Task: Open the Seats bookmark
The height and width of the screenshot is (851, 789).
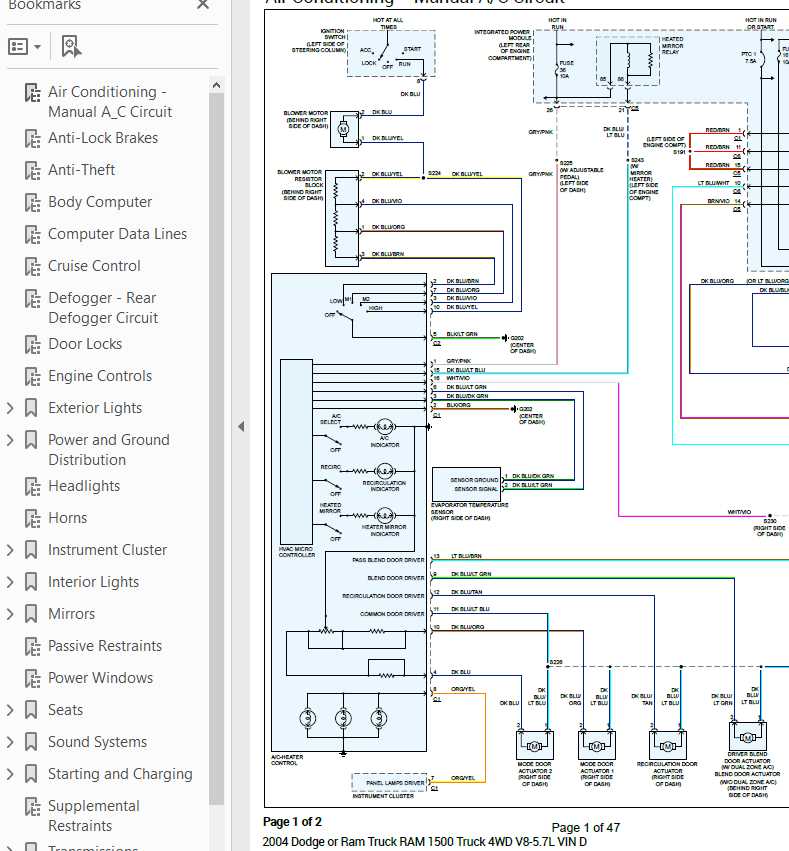Action: click(x=65, y=710)
